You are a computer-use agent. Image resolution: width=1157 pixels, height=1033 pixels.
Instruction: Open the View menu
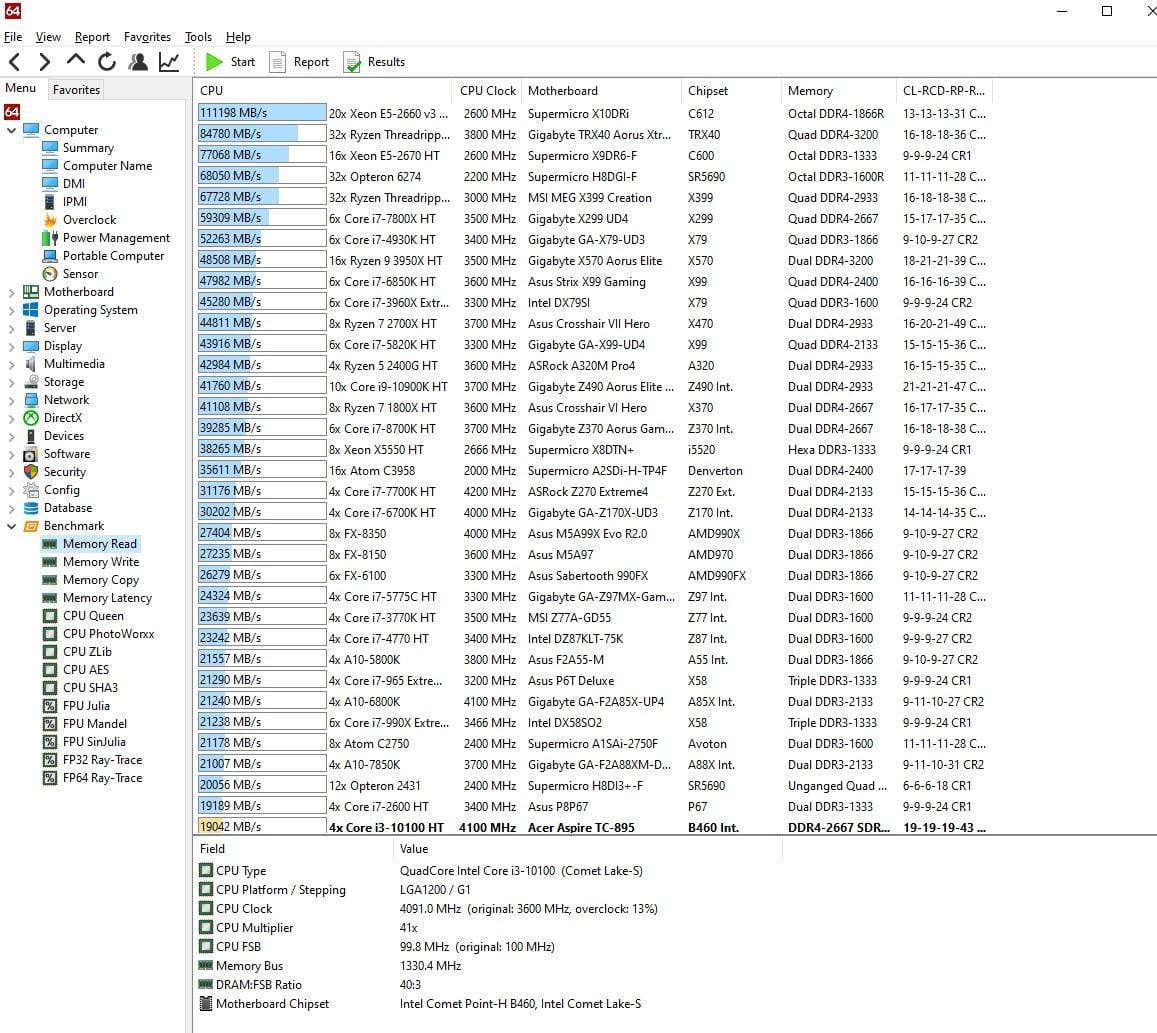[48, 37]
